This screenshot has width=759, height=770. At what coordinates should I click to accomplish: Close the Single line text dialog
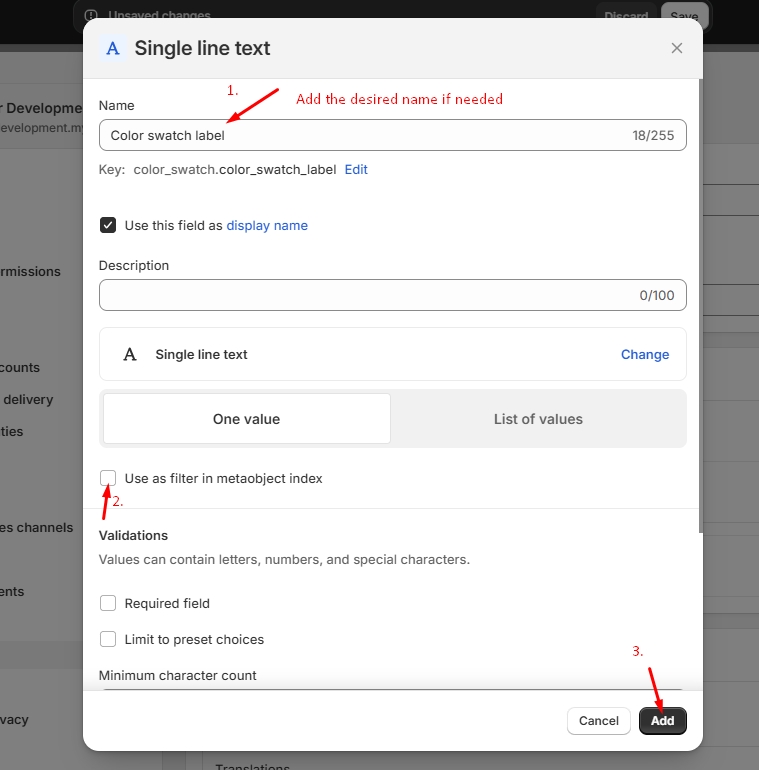click(x=677, y=48)
